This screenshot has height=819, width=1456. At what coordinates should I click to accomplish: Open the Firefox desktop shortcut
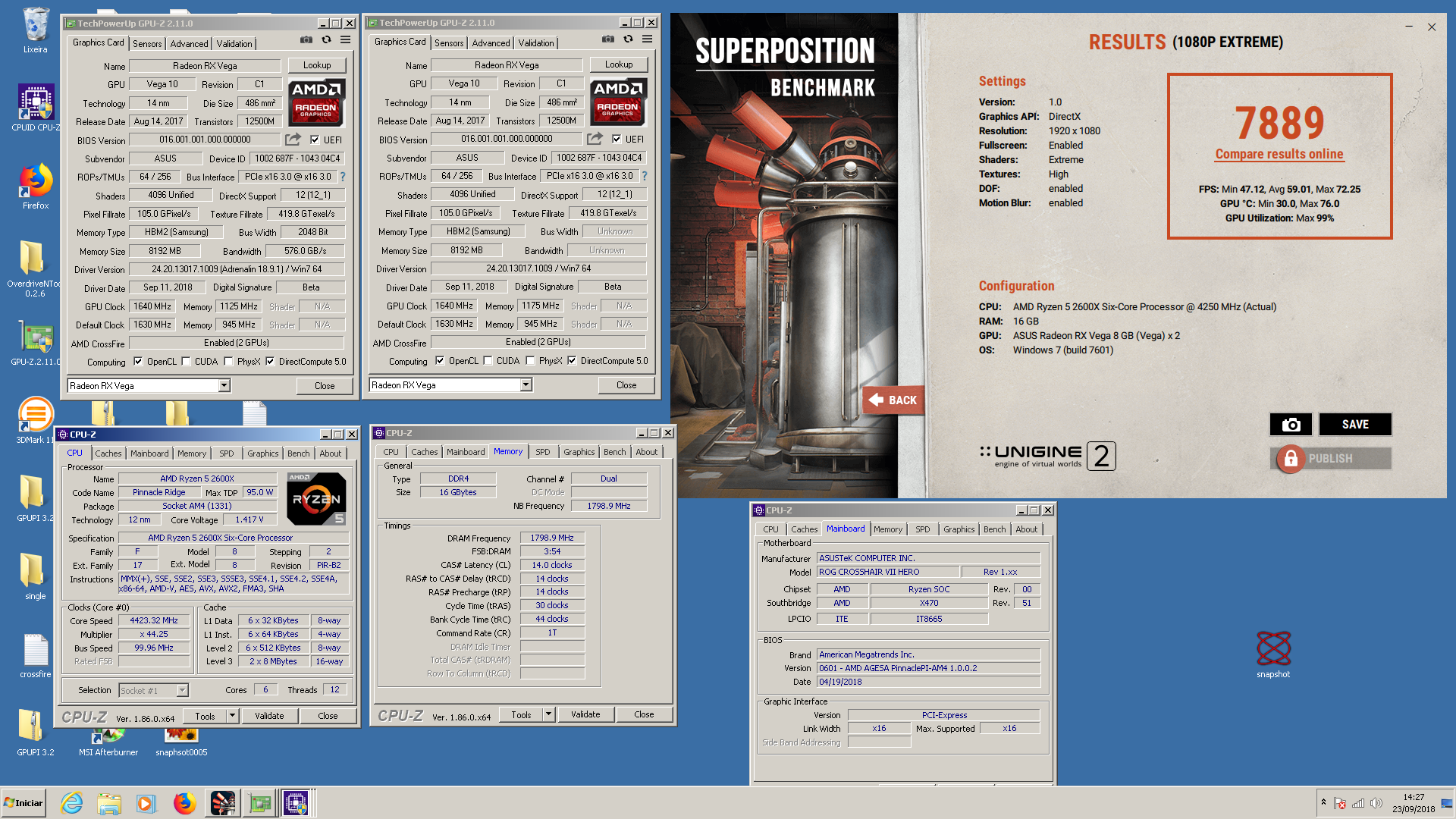click(36, 187)
